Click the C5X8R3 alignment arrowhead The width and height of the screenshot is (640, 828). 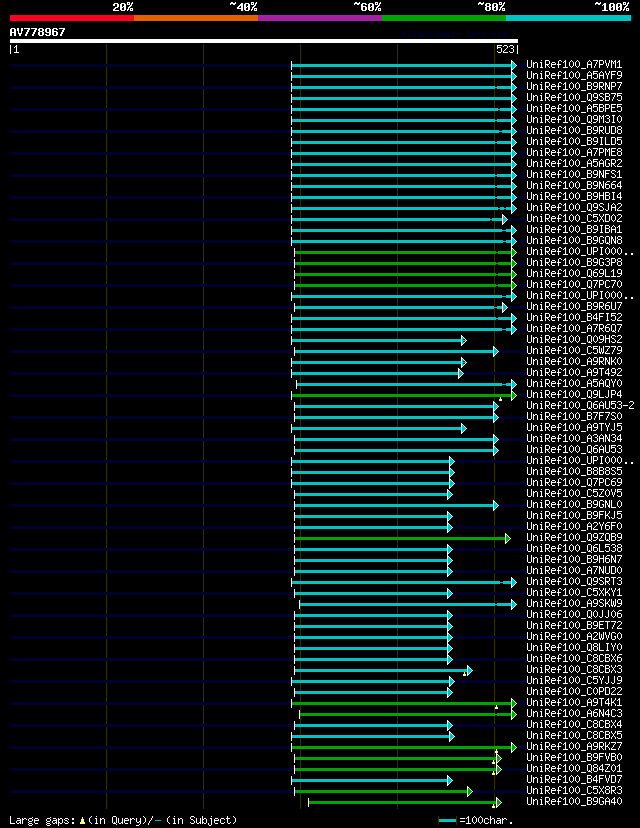click(x=469, y=792)
